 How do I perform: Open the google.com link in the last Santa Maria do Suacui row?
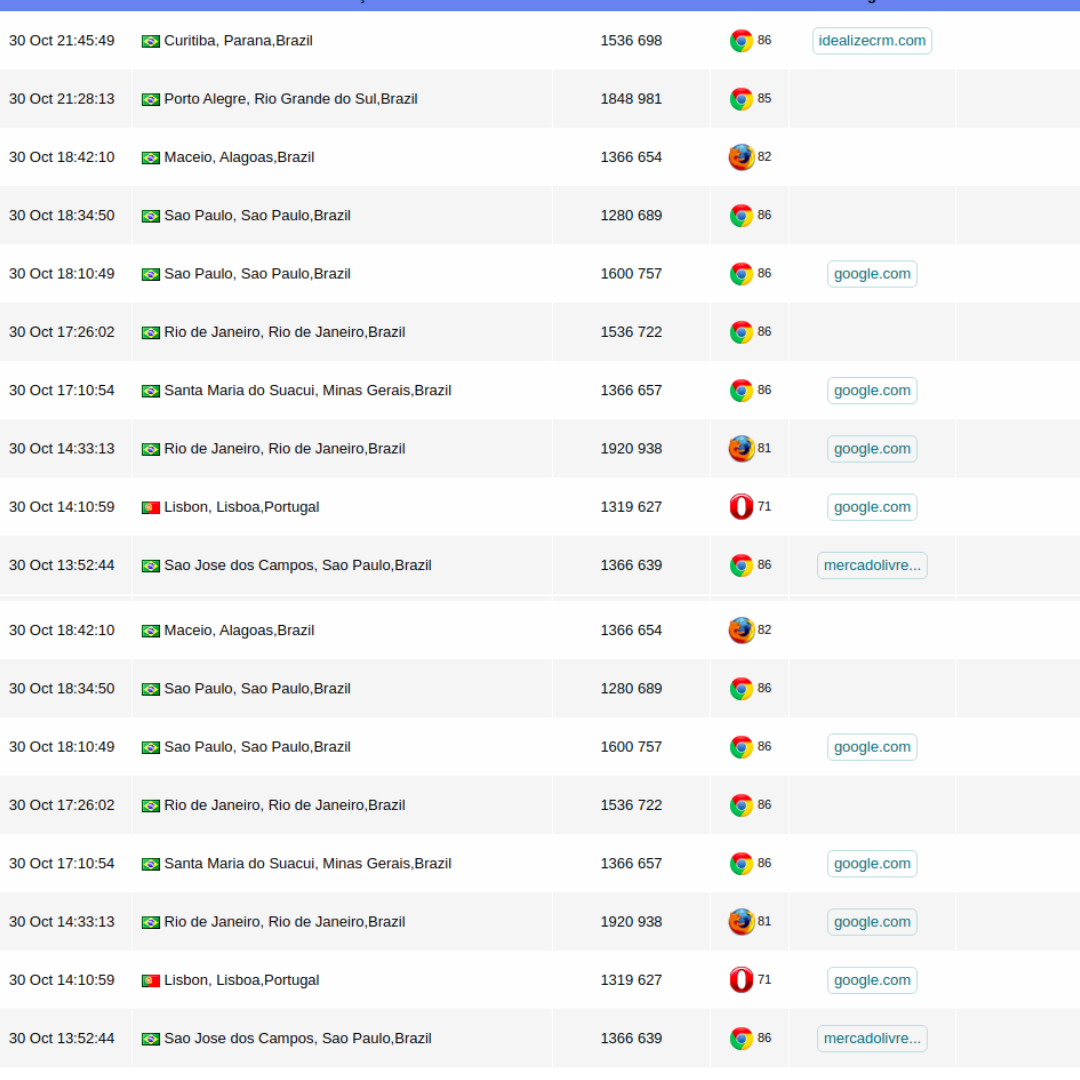872,863
